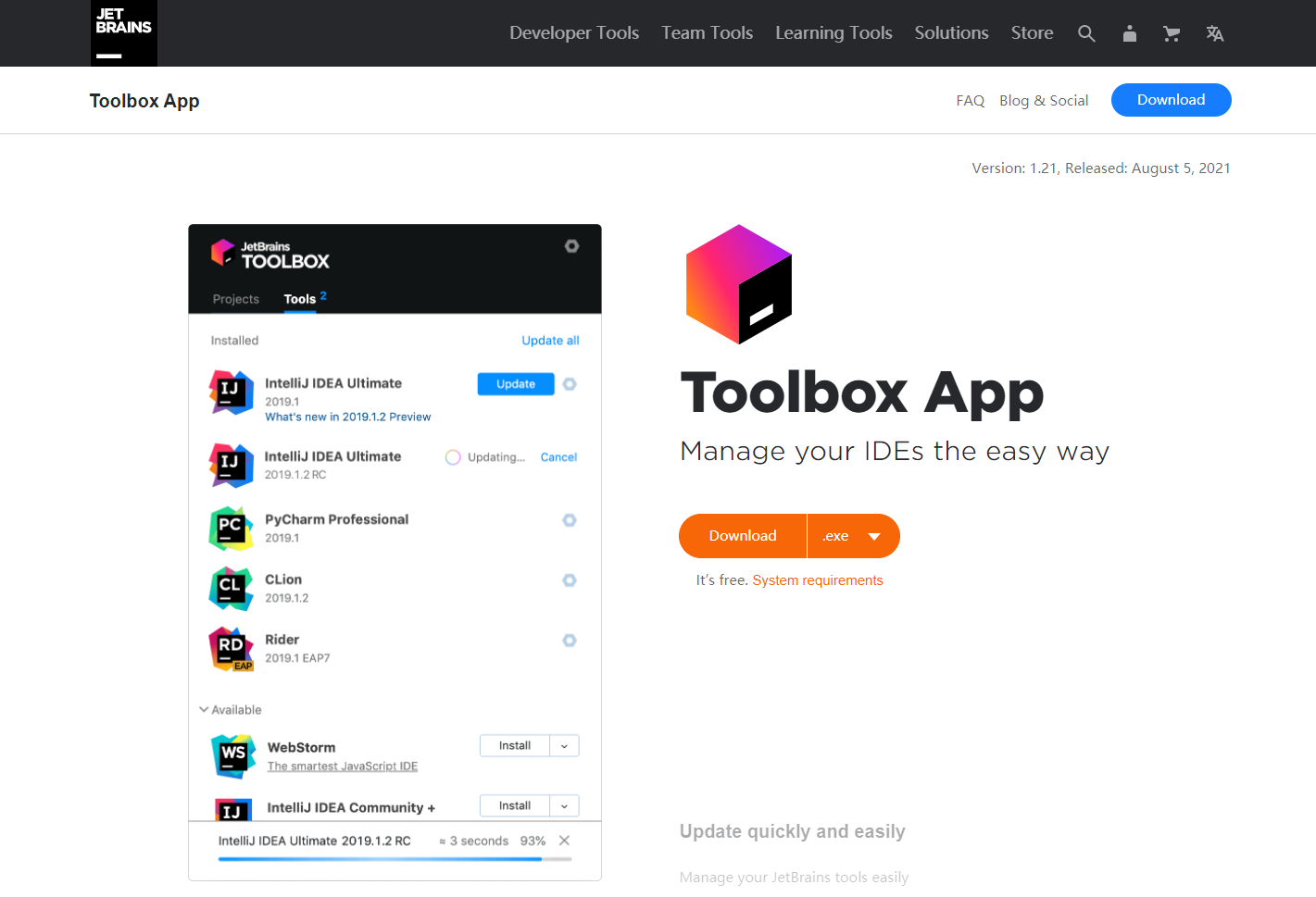Open the shopping cart icon

point(1172,33)
